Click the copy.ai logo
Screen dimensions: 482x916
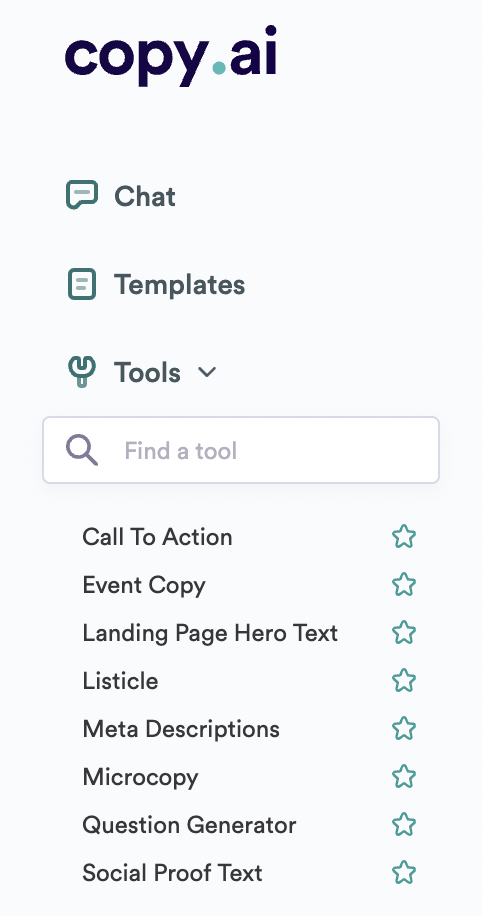pos(171,56)
